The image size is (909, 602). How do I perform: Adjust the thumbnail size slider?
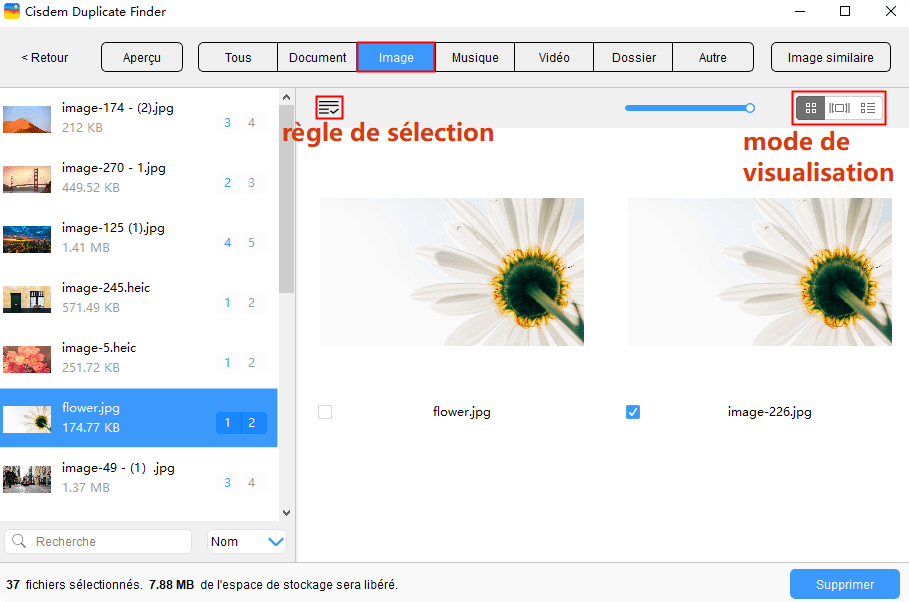coord(750,107)
